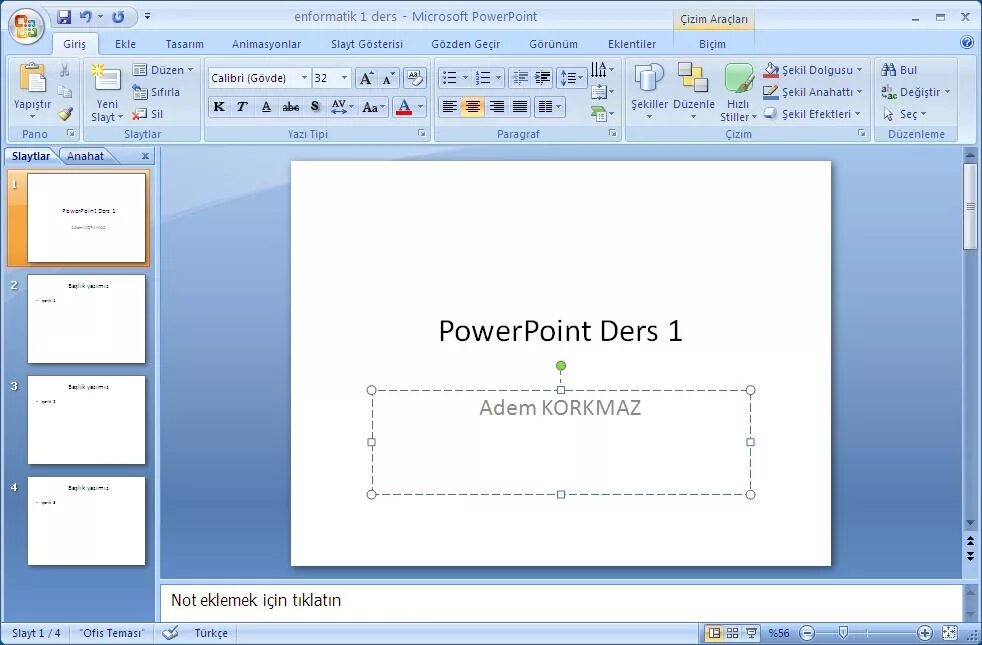Redo the last action

[118, 17]
